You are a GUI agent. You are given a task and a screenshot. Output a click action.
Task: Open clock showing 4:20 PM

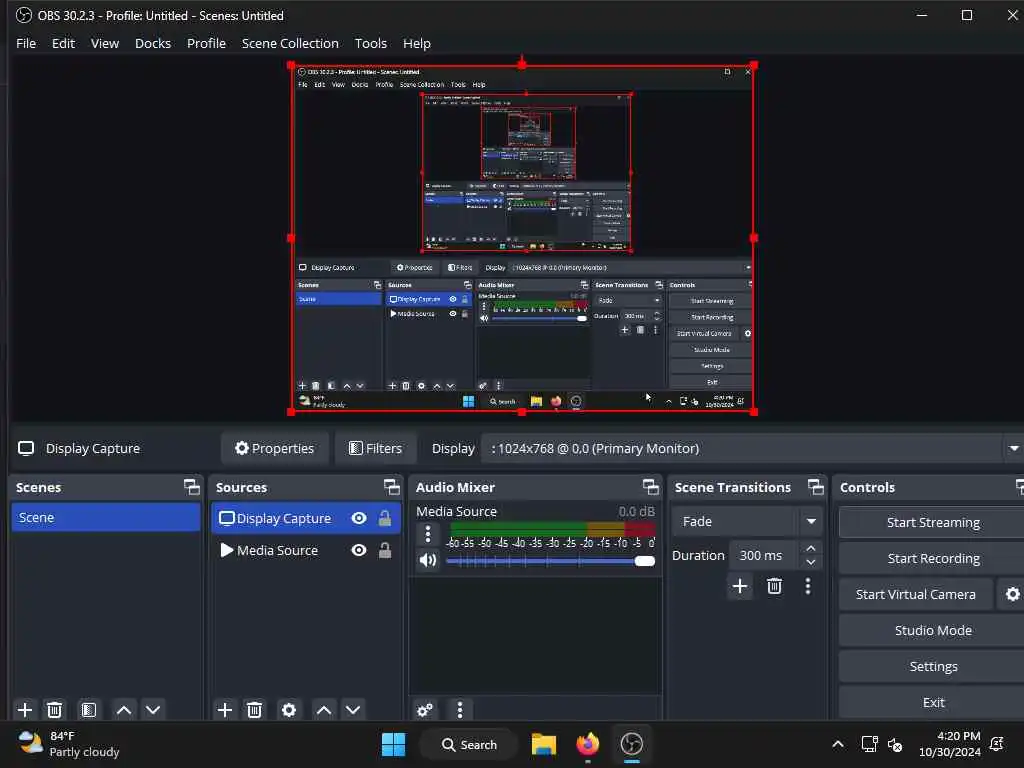[949, 744]
